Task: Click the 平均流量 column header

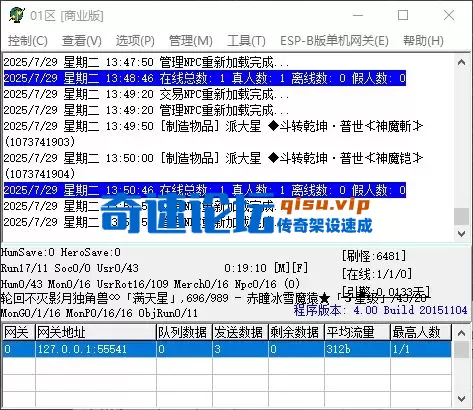Action: pyautogui.click(x=357, y=332)
